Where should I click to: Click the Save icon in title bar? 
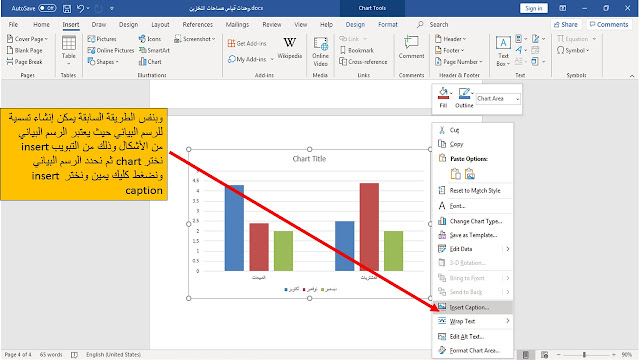pyautogui.click(x=67, y=8)
